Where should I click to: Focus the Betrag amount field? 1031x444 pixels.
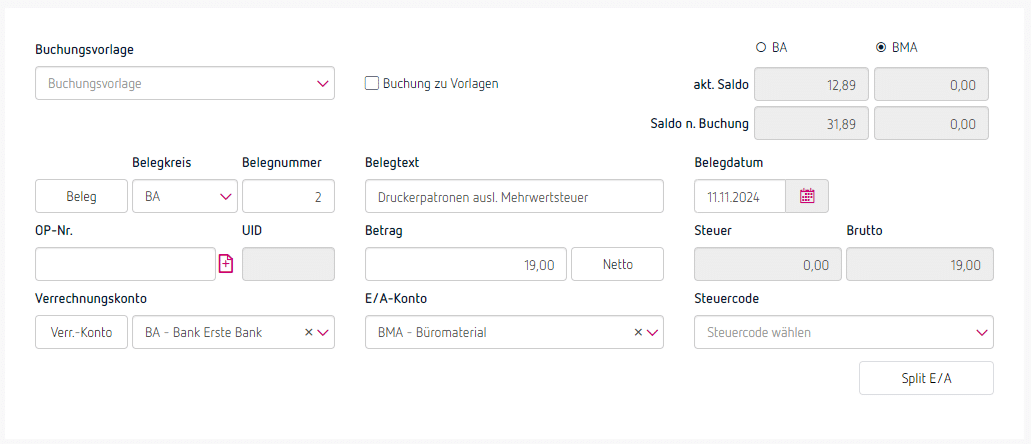click(x=466, y=265)
